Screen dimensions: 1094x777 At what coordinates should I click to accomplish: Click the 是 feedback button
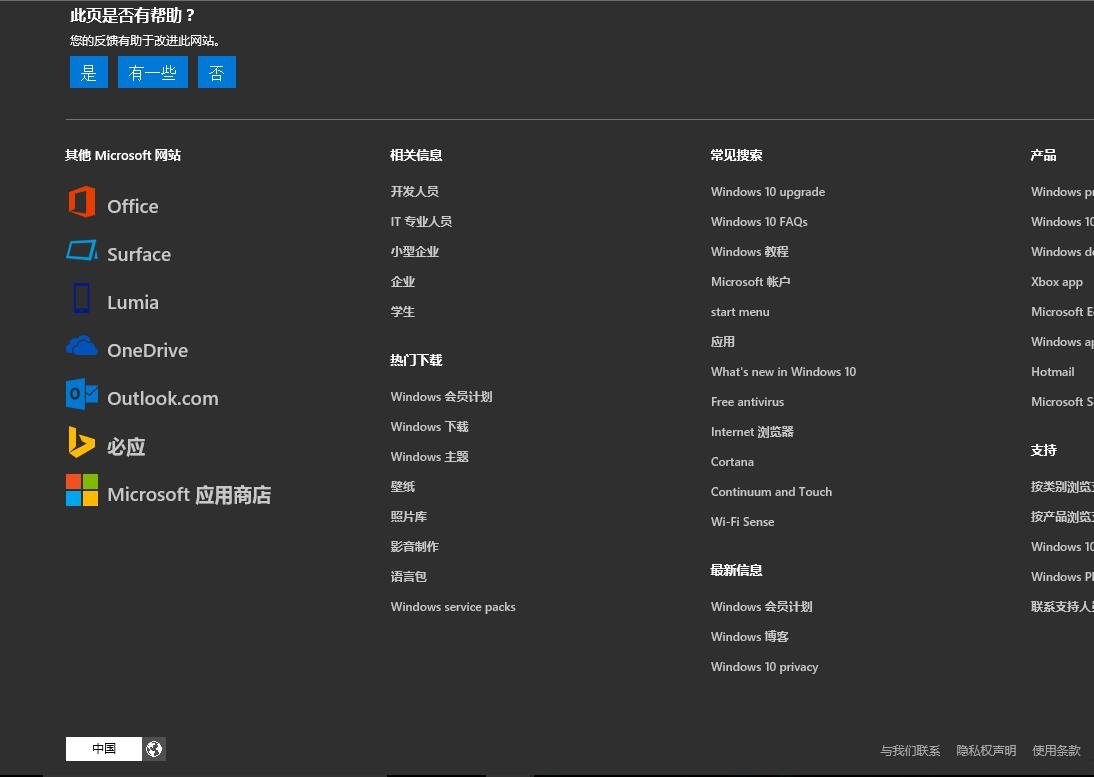click(88, 71)
